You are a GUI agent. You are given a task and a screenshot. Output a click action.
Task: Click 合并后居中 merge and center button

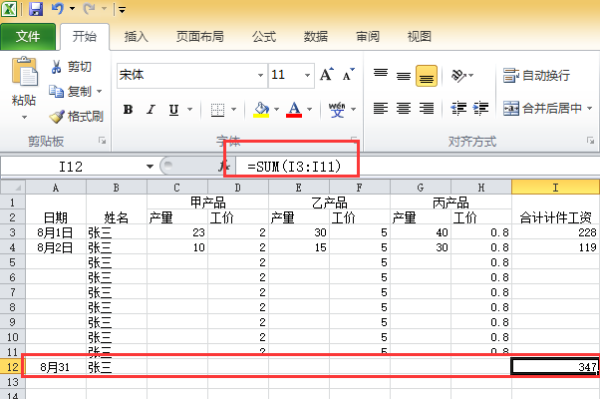[542, 109]
